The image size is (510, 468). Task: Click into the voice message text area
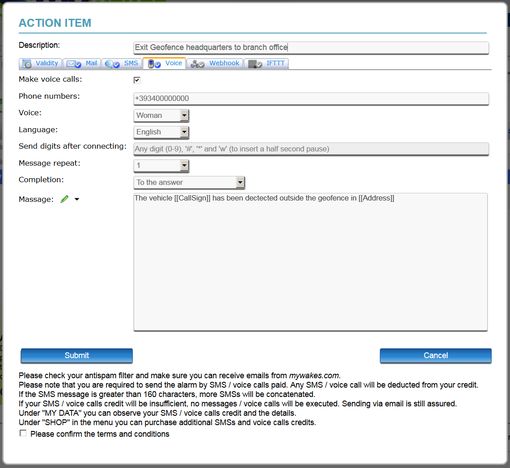tap(310, 262)
